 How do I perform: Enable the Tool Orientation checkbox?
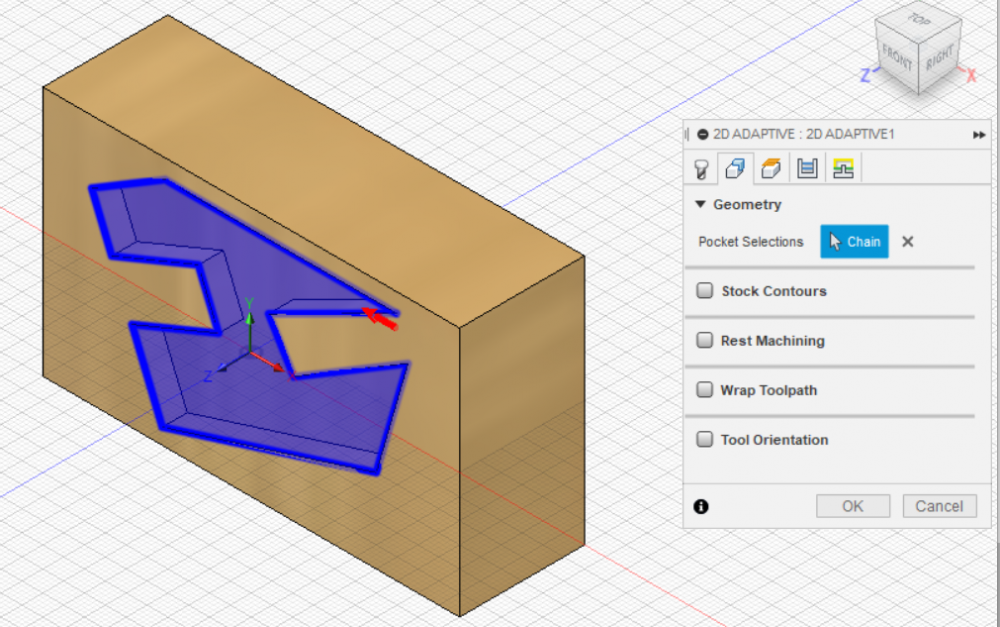point(705,439)
